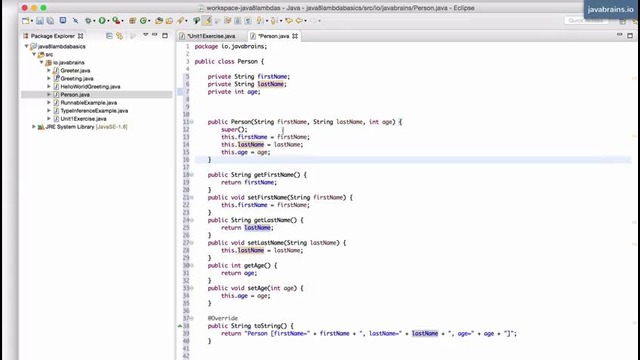Screen dimensions: 640x360
Task: Click the Next Annotation toolbar icon
Action: (x=260, y=20)
